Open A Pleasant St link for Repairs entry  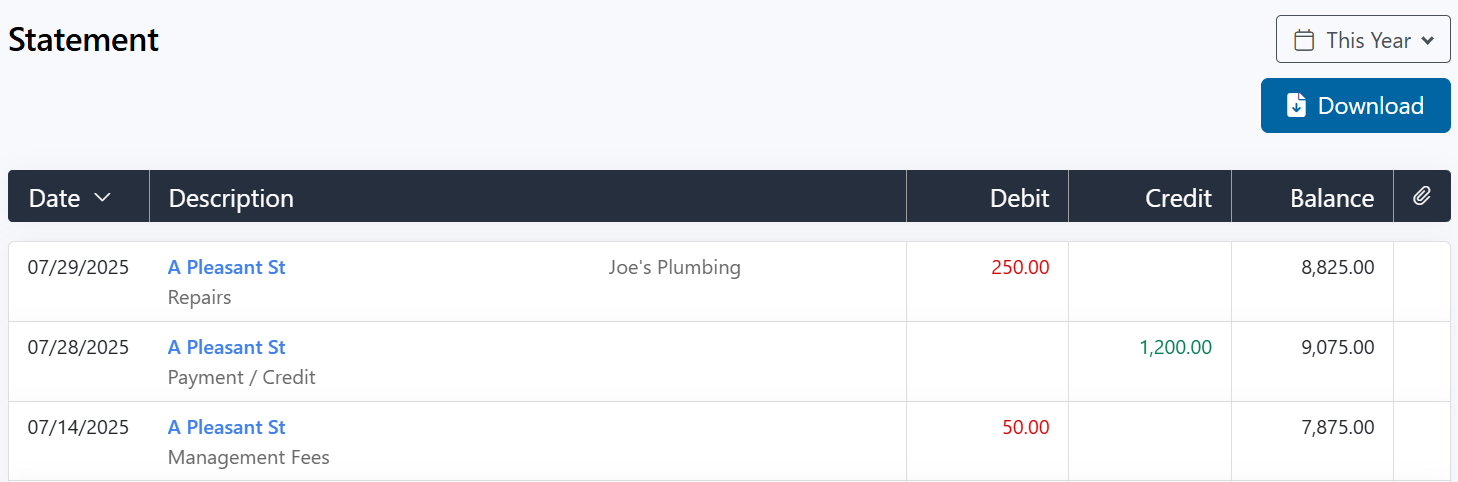pos(227,267)
